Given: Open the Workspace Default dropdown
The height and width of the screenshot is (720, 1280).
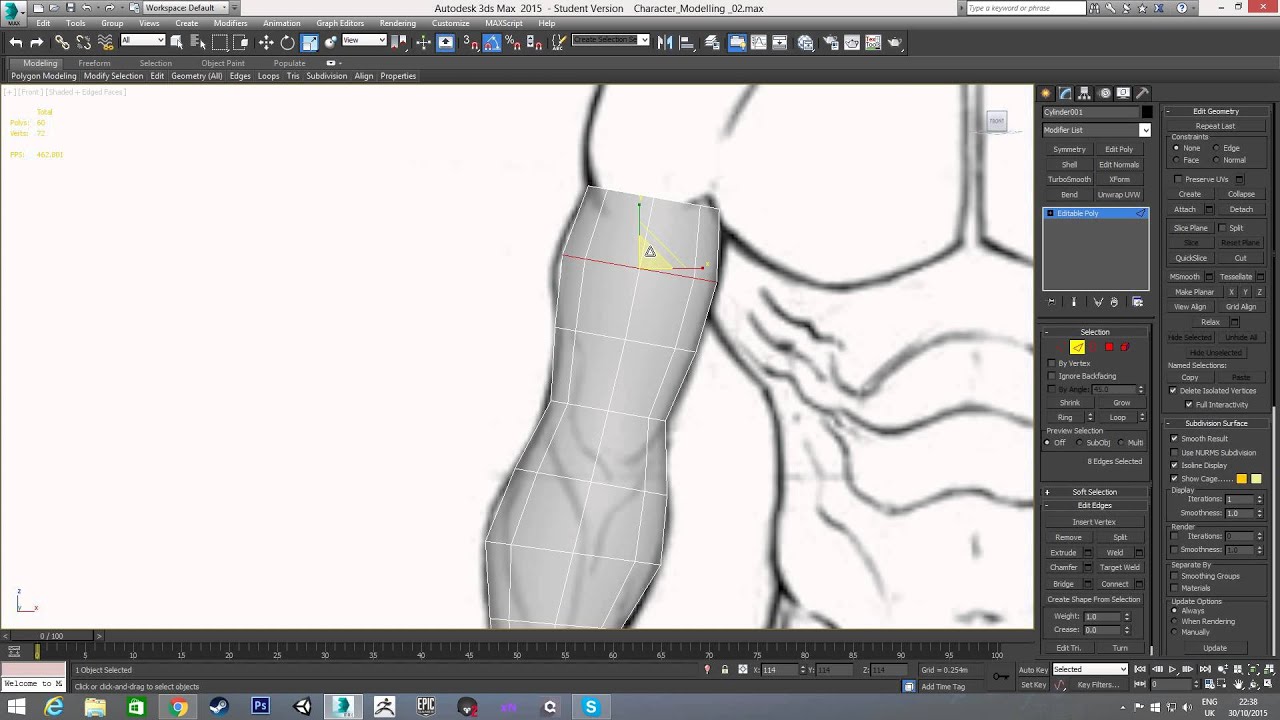Looking at the screenshot, I should click(186, 8).
